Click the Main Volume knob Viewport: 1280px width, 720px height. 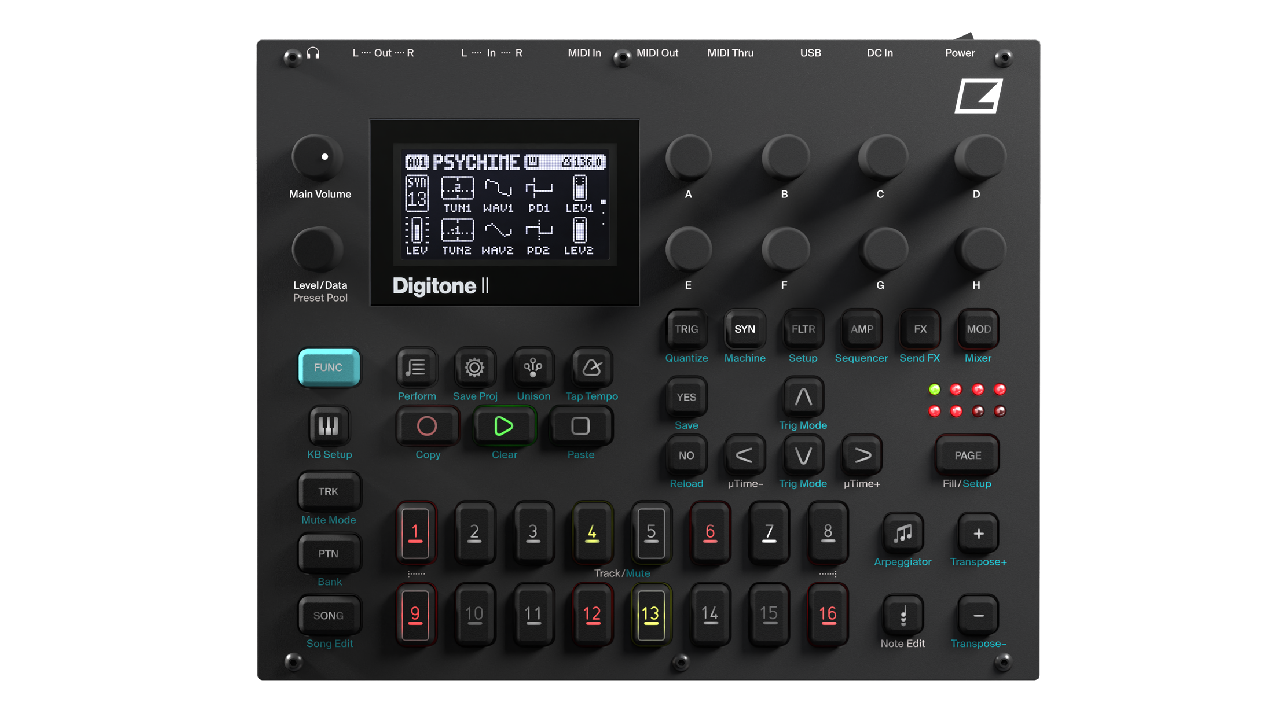pyautogui.click(x=317, y=158)
